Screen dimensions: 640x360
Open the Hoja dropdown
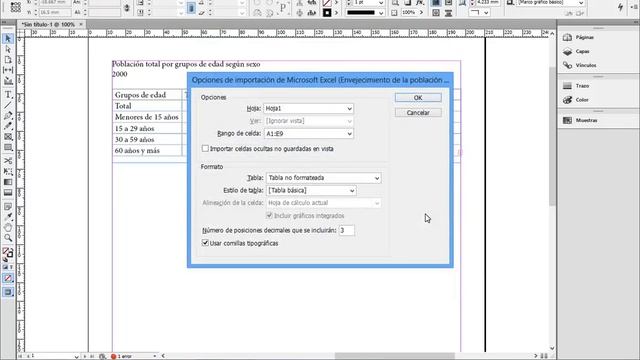pyautogui.click(x=309, y=109)
